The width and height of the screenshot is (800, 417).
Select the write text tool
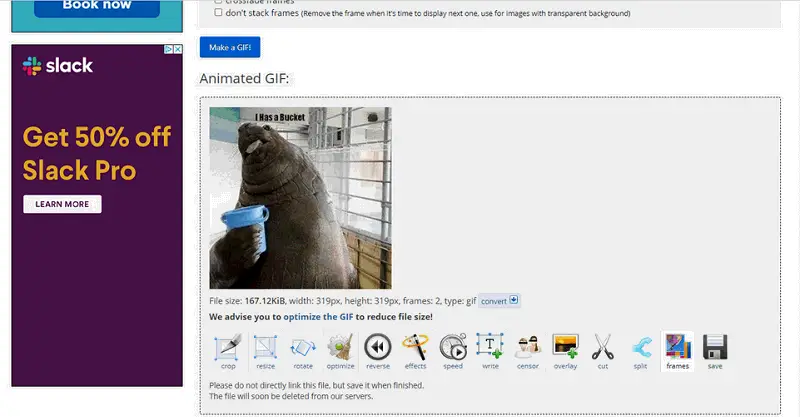pyautogui.click(x=490, y=352)
